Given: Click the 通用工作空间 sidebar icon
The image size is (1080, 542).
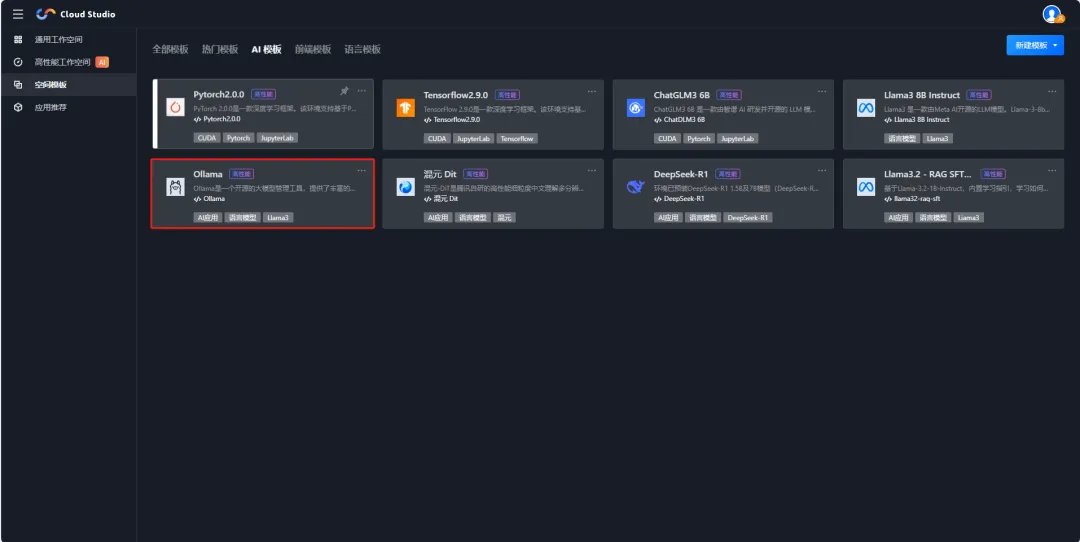Looking at the screenshot, I should point(18,39).
